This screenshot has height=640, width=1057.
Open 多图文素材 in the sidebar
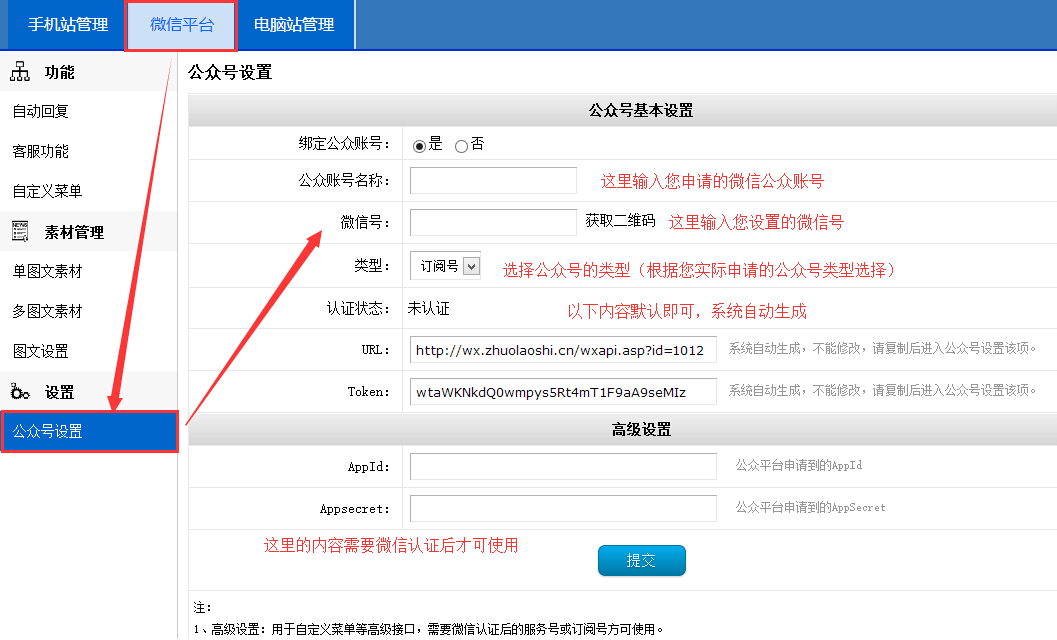[x=48, y=312]
